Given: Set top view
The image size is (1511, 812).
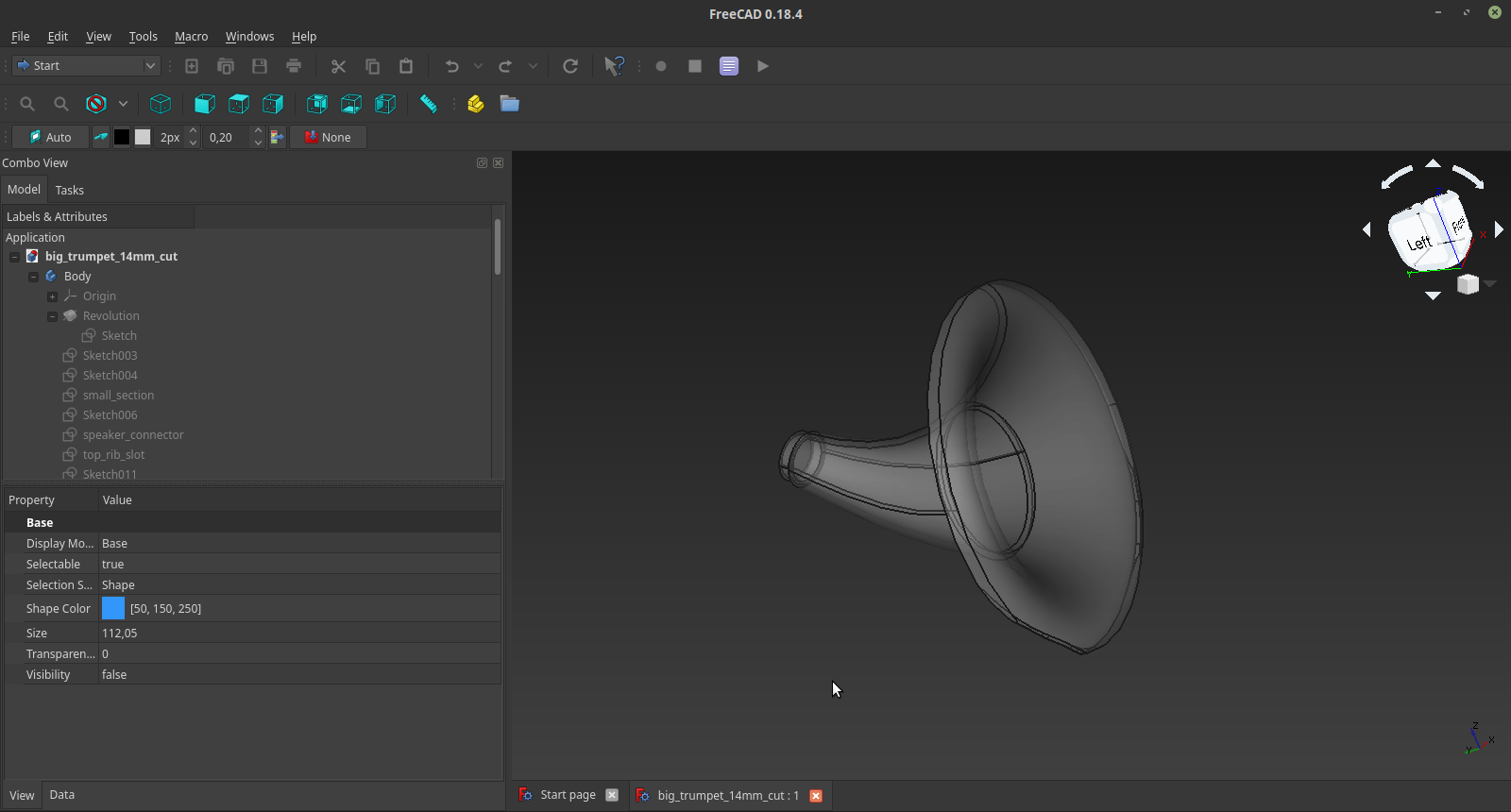Looking at the screenshot, I should pos(239,104).
